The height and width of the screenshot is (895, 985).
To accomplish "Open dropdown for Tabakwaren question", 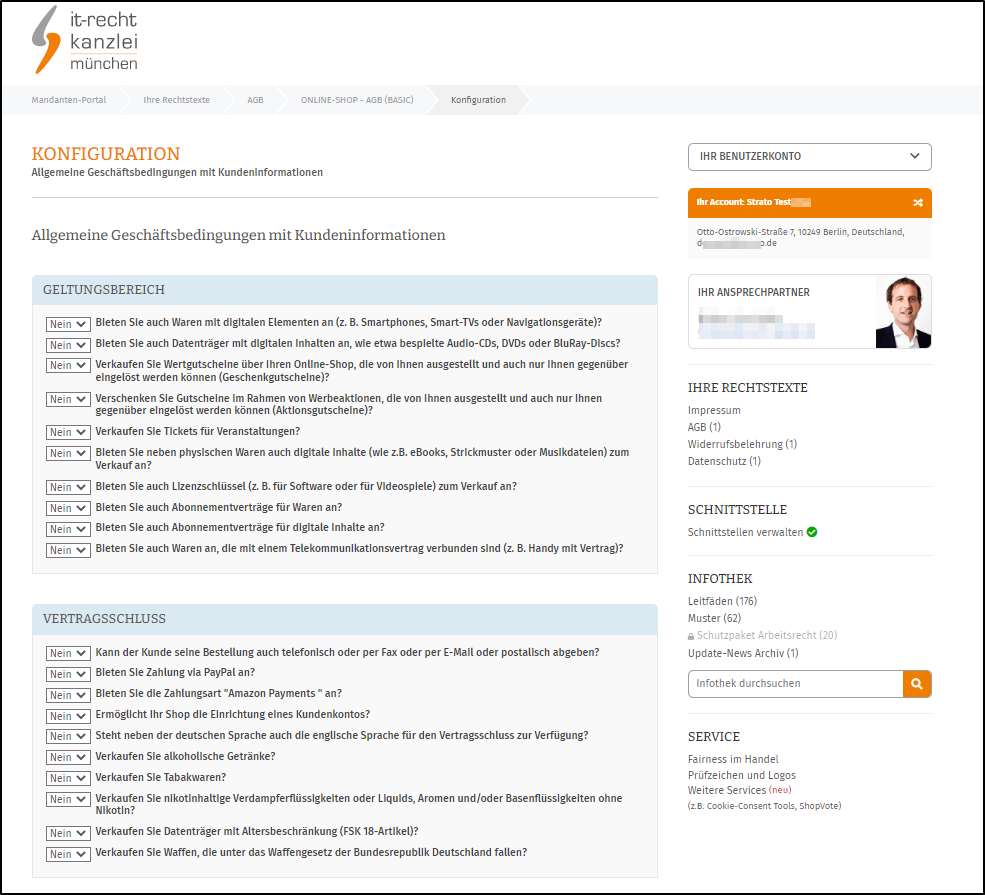I will (68, 778).
